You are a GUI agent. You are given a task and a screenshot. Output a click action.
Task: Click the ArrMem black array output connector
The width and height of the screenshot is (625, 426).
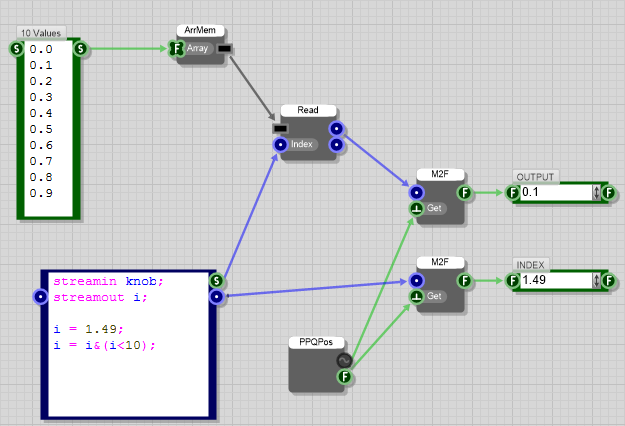(224, 48)
